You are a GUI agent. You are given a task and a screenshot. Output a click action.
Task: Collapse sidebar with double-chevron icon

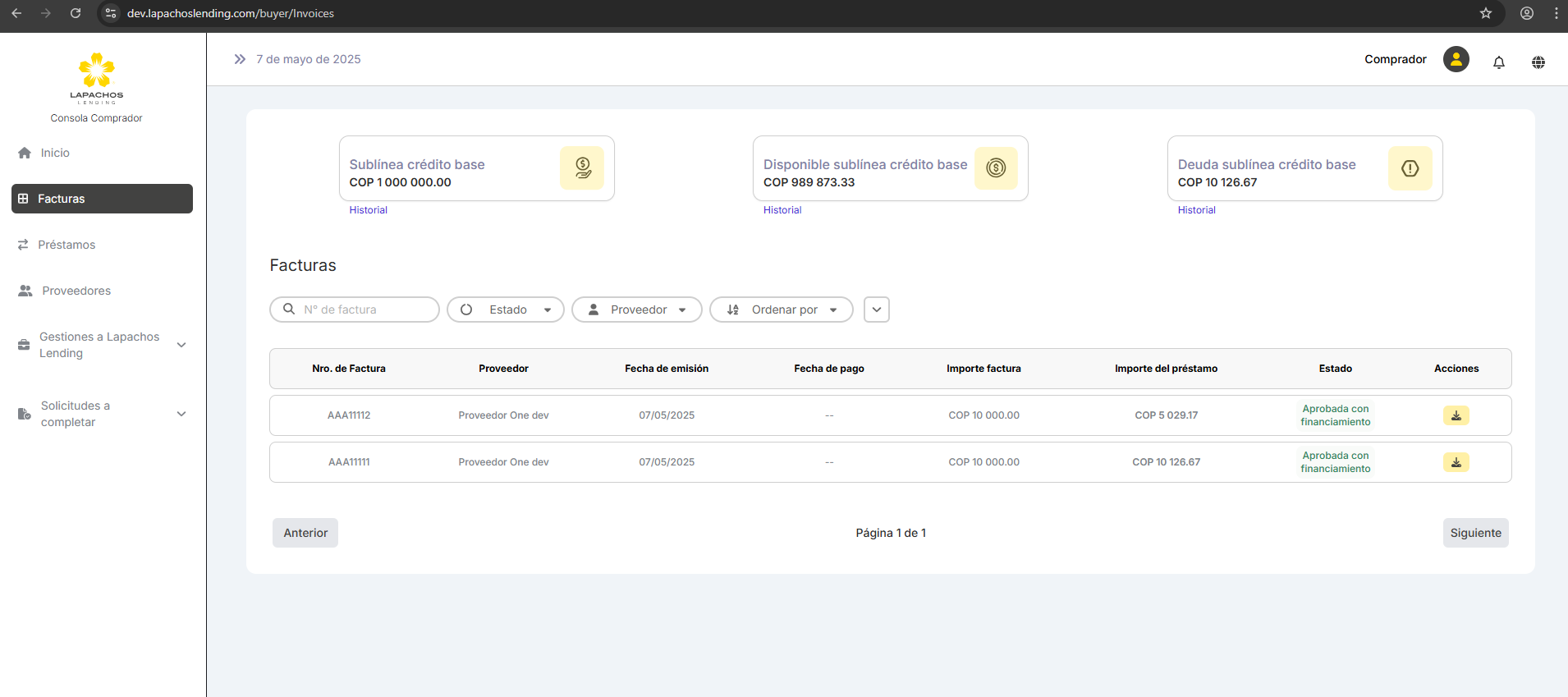point(240,59)
